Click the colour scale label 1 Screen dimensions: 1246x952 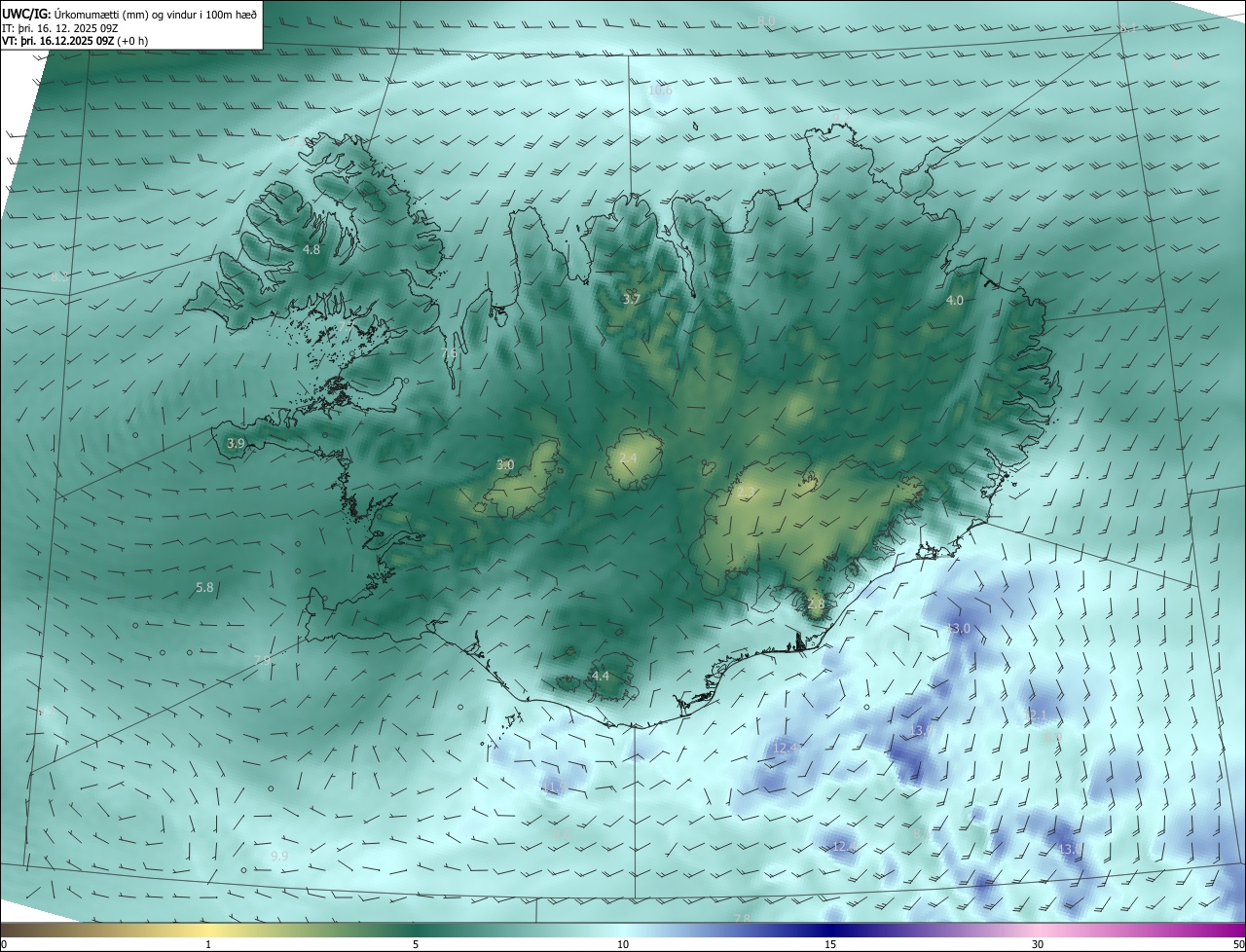208,944
